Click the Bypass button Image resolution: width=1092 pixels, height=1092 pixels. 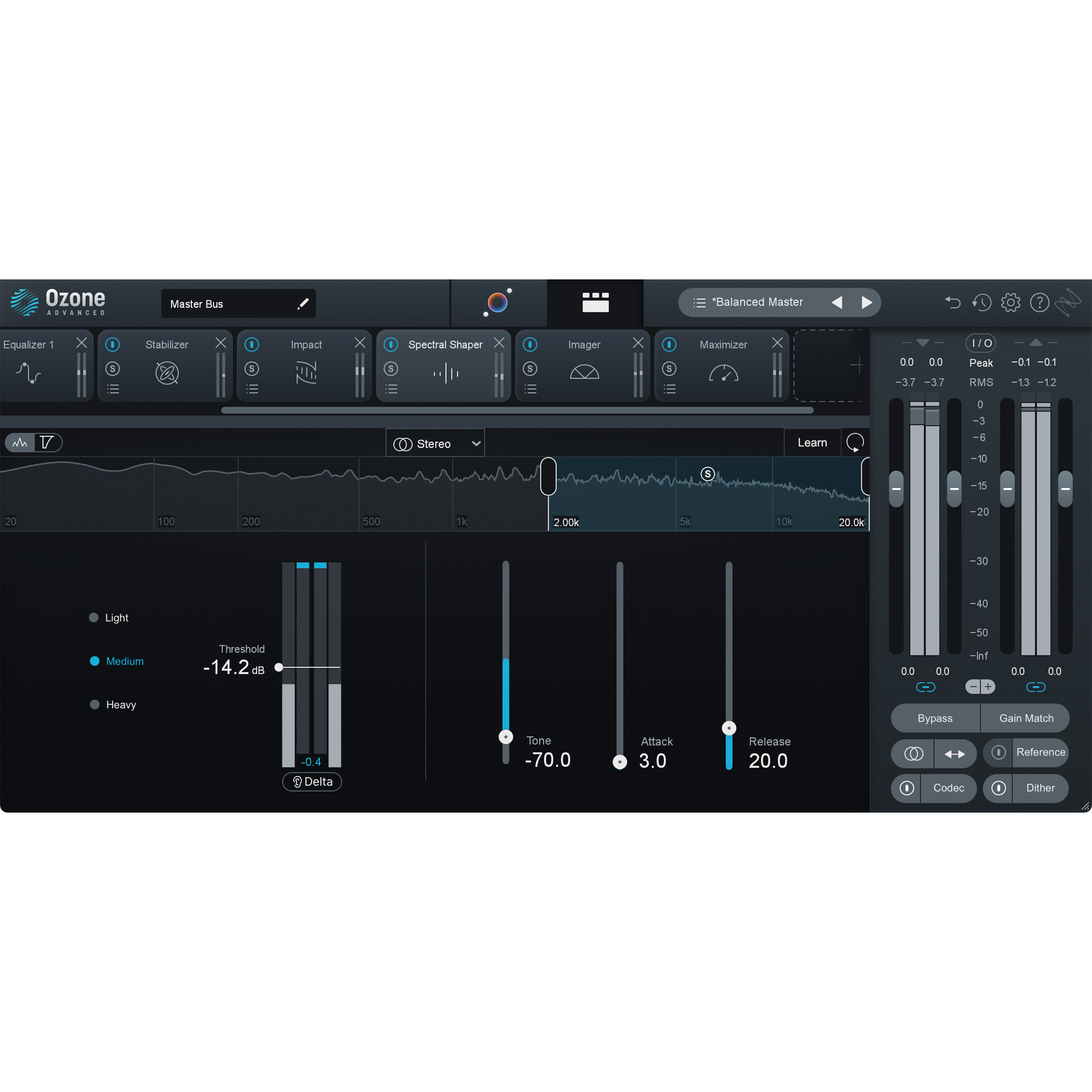point(935,718)
